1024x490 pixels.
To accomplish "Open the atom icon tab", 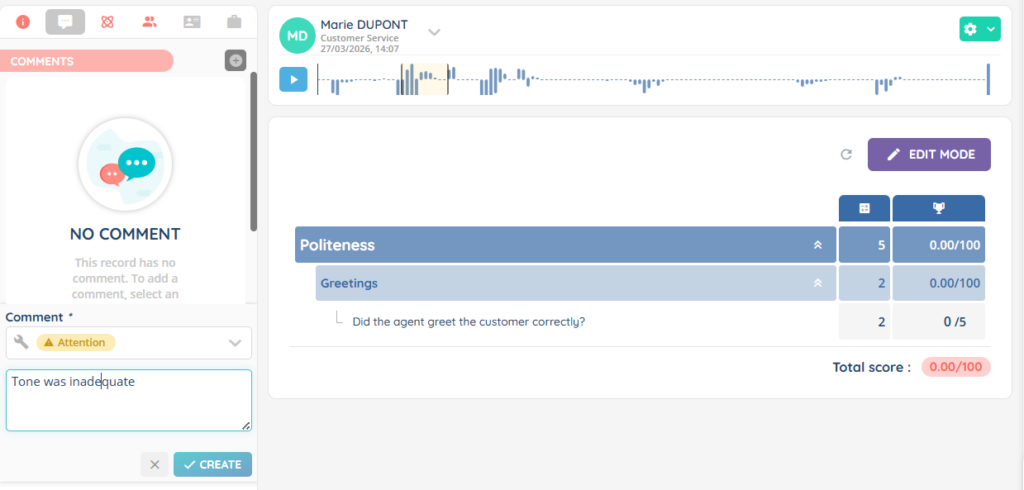I will (108, 21).
